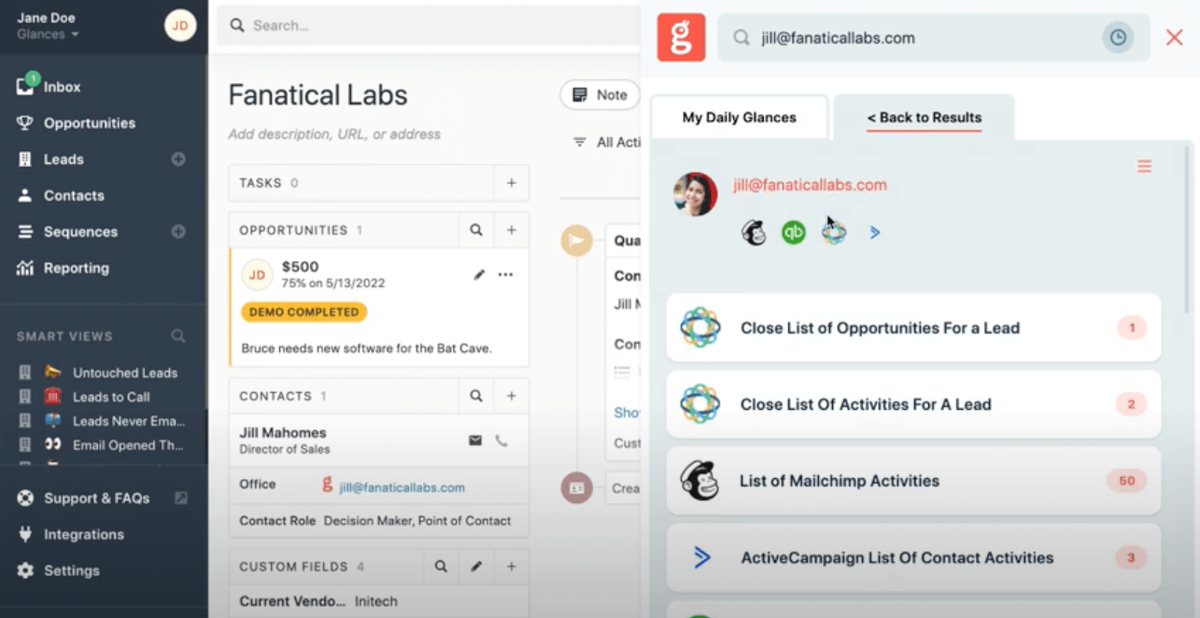Click the Bruce needs new software note text
The width and height of the screenshot is (1200, 618).
pos(367,349)
